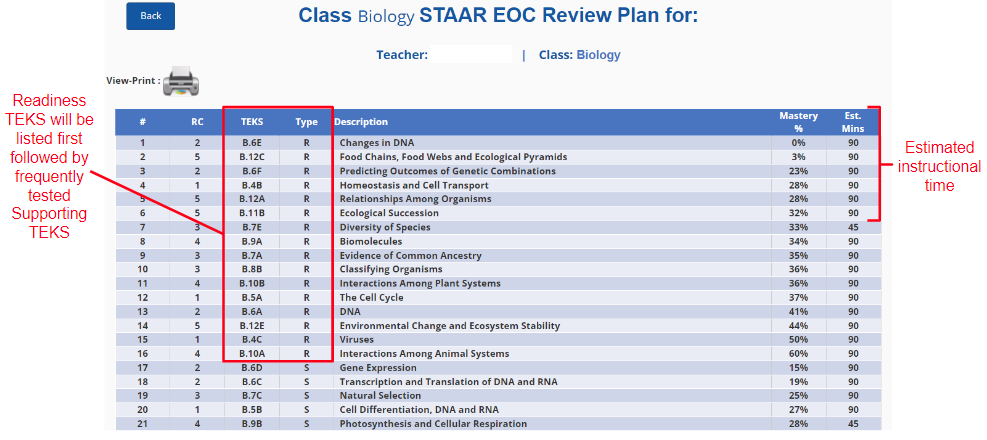Click the 19% mastery value
The width and height of the screenshot is (987, 440).
(x=799, y=381)
